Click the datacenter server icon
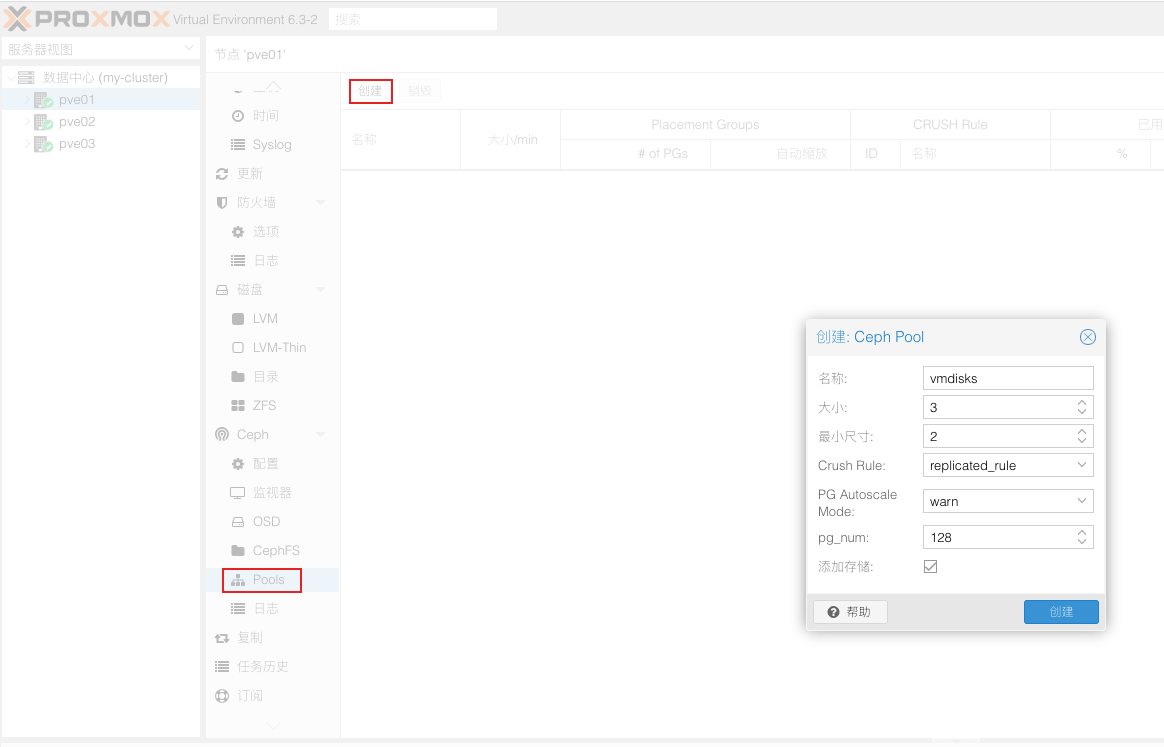1164x747 pixels. [26, 77]
